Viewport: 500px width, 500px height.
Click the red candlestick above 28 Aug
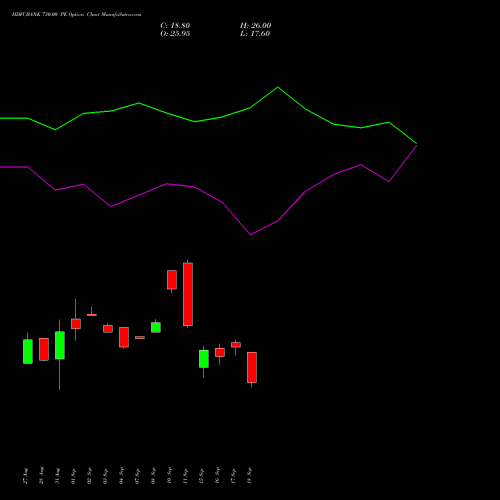44,349
